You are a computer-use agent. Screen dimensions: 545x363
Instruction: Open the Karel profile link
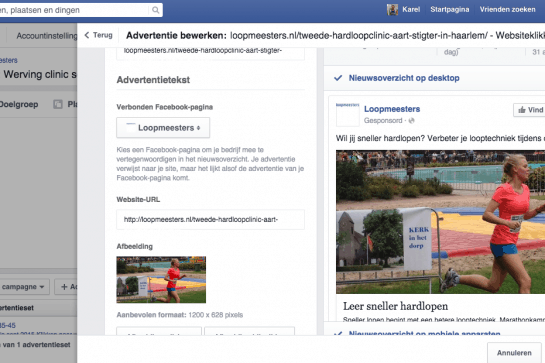[411, 9]
